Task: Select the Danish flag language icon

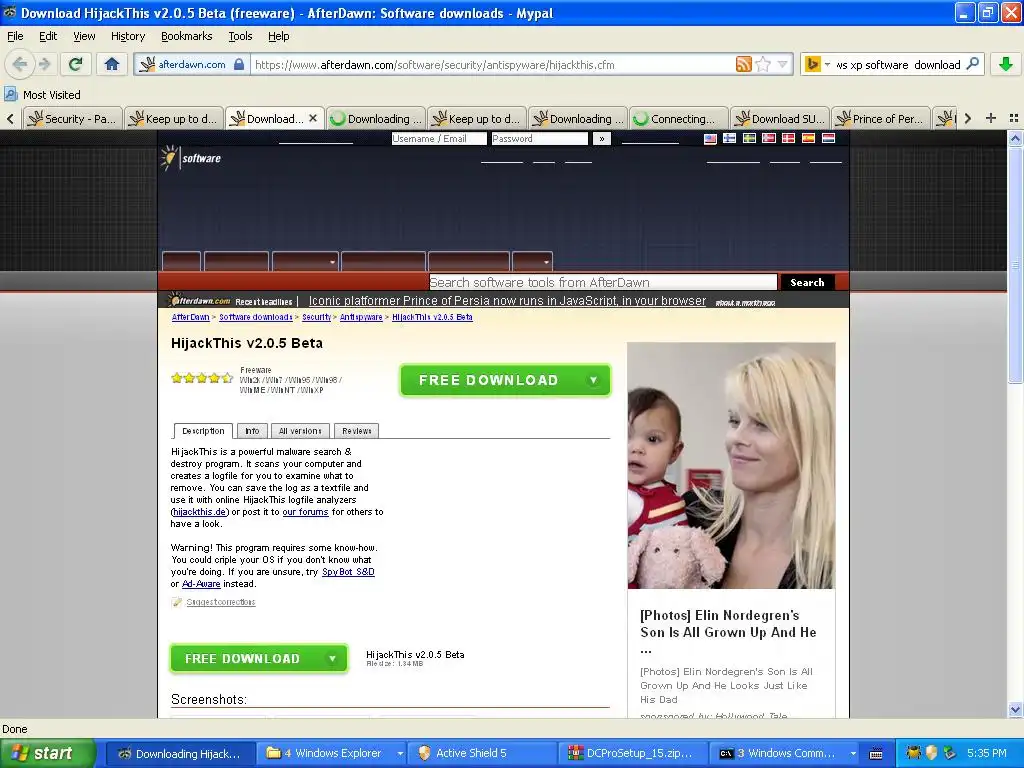Action: click(789, 138)
